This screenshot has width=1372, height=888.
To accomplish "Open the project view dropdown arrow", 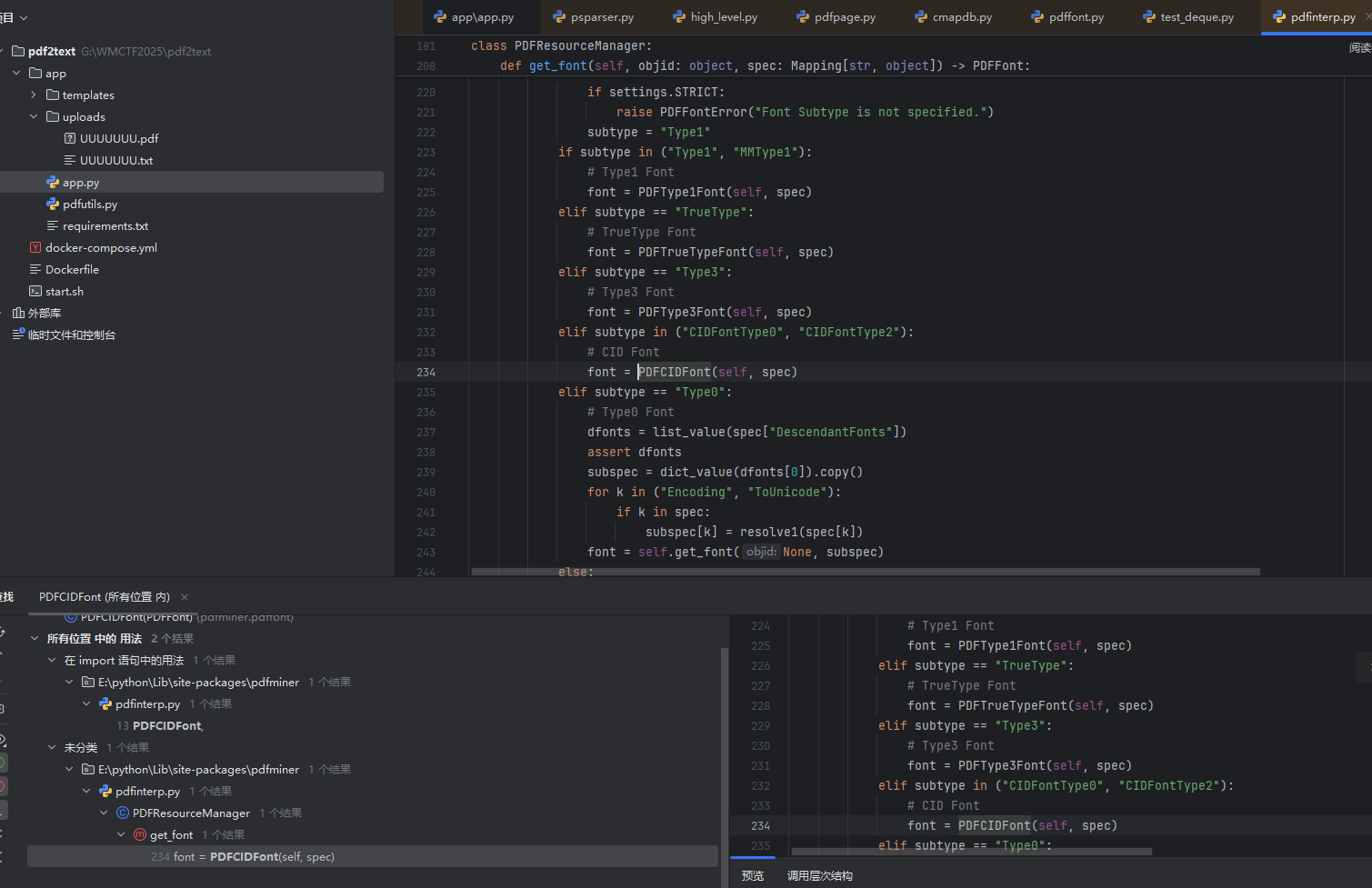I will pyautogui.click(x=24, y=17).
